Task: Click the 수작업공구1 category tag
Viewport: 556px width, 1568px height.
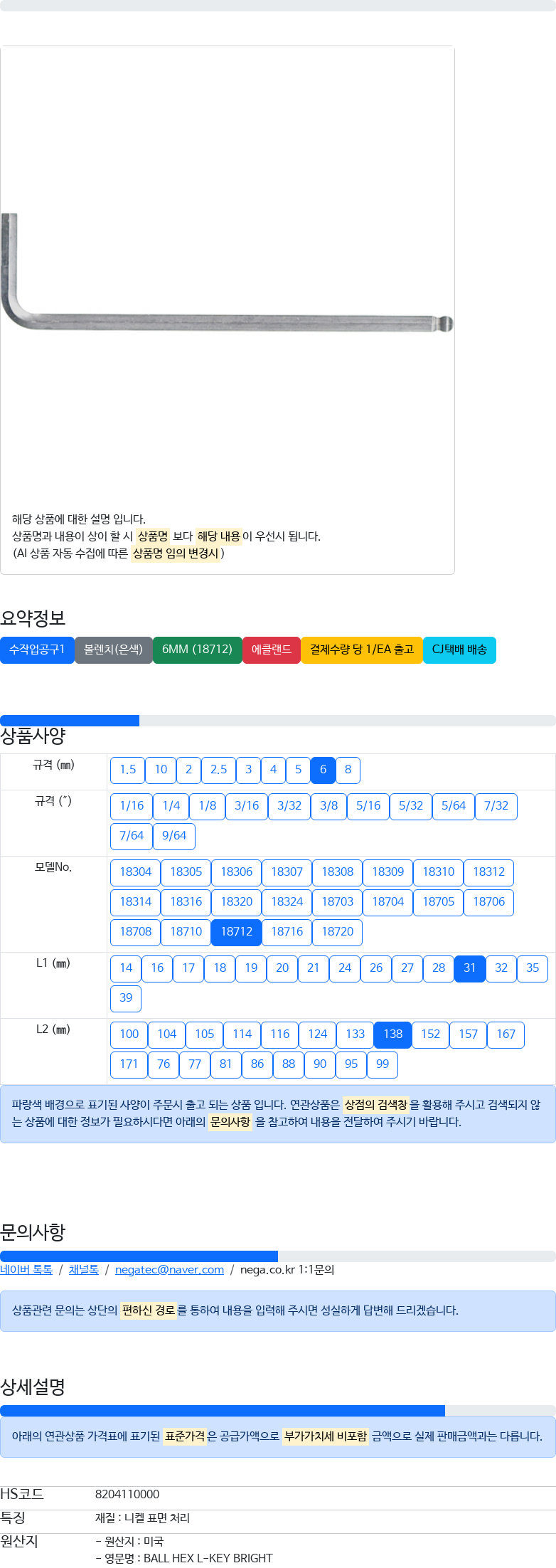Action: pos(37,650)
